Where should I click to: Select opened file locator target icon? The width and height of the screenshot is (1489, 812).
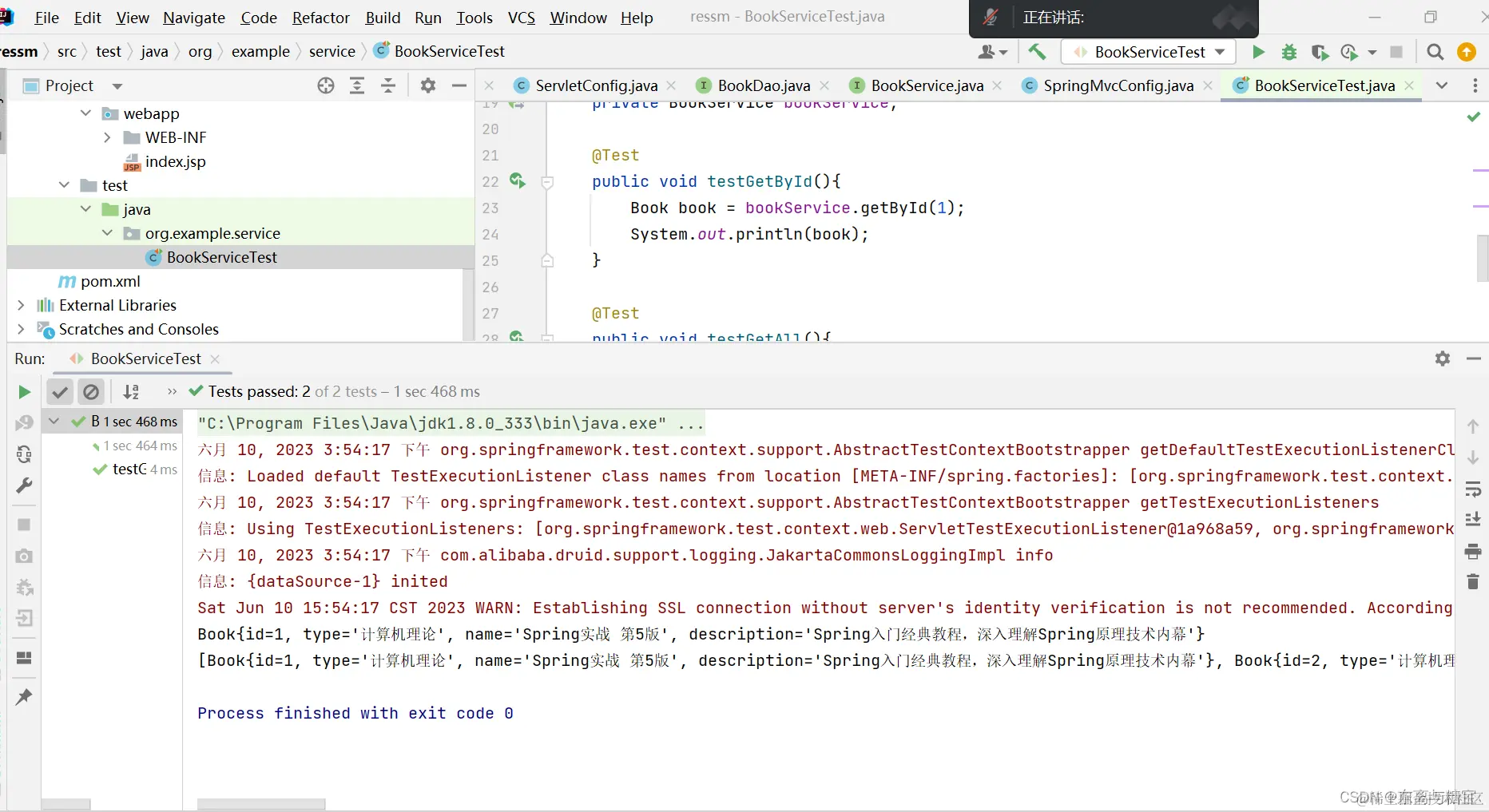pyautogui.click(x=326, y=85)
